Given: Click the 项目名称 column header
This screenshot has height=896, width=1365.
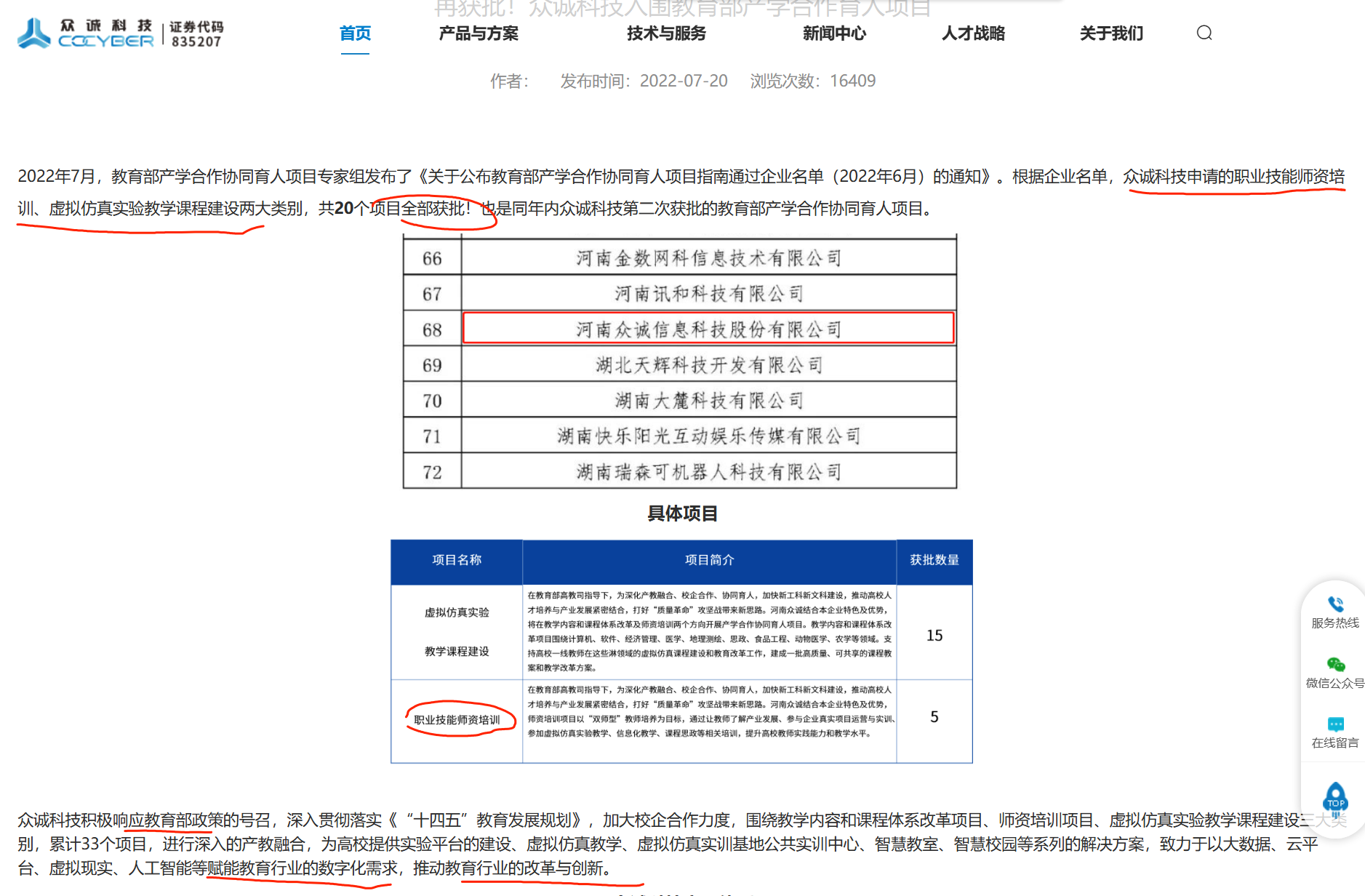Looking at the screenshot, I should pos(457,560).
